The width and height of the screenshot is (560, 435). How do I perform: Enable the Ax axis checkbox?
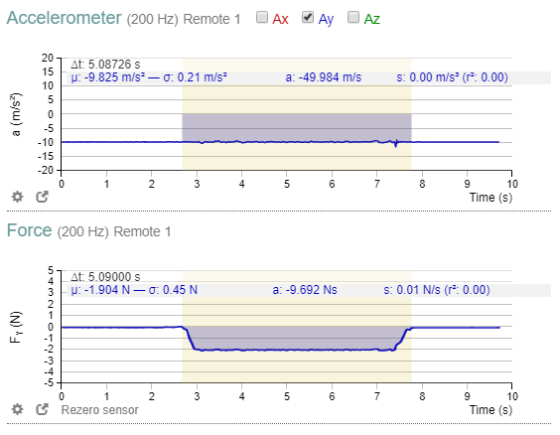coord(262,17)
